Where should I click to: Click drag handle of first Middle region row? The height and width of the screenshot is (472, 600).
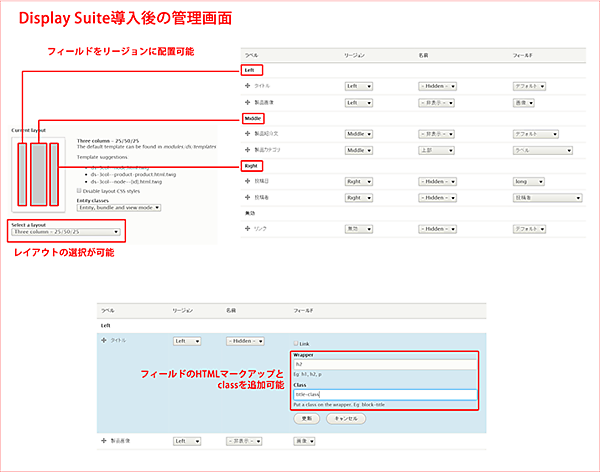tap(248, 134)
